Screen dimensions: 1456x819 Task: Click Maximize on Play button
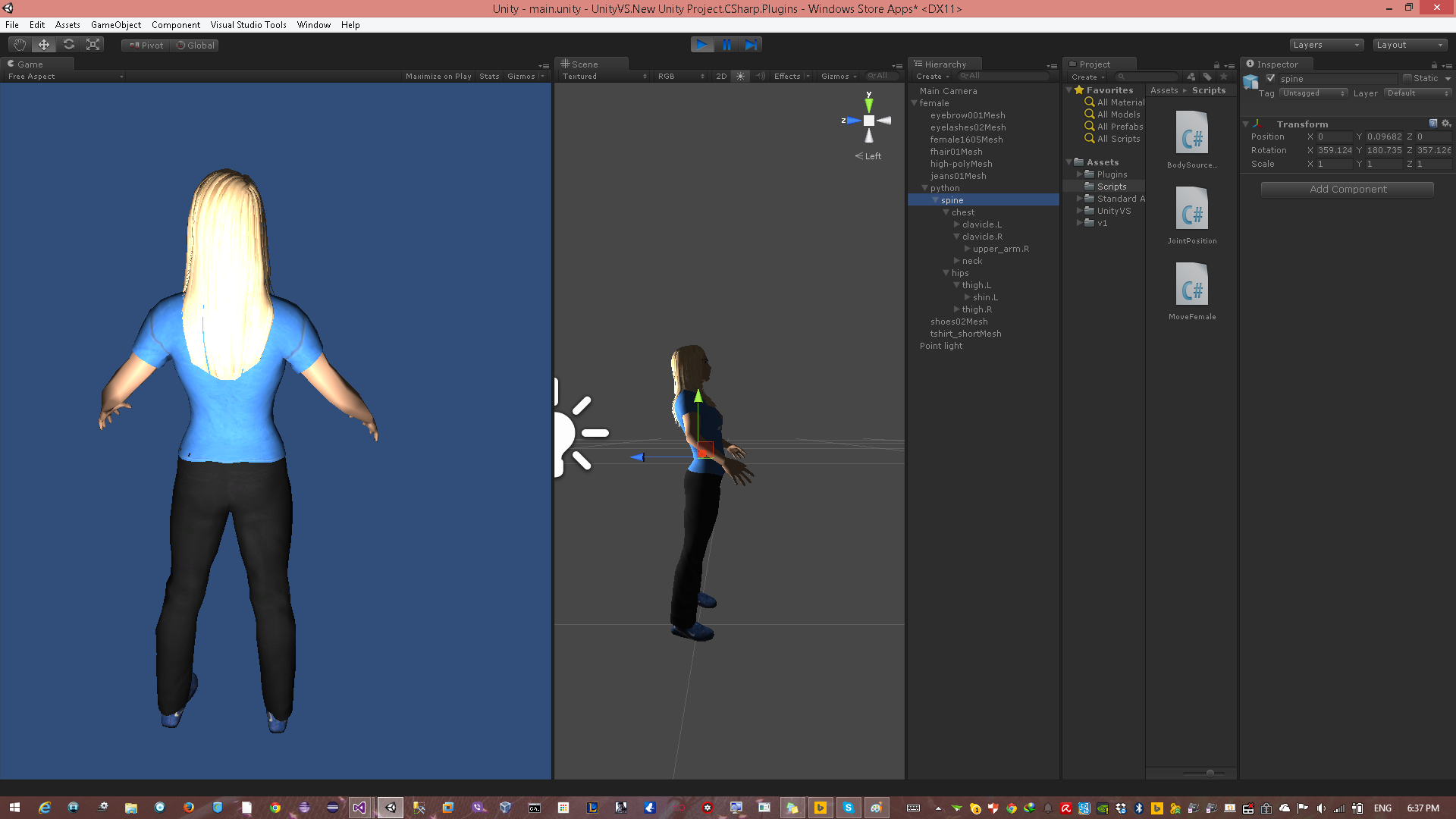438,76
